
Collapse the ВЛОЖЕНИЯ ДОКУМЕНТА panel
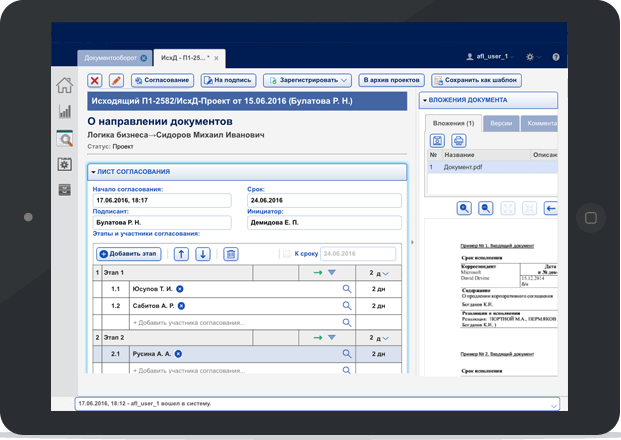[425, 100]
